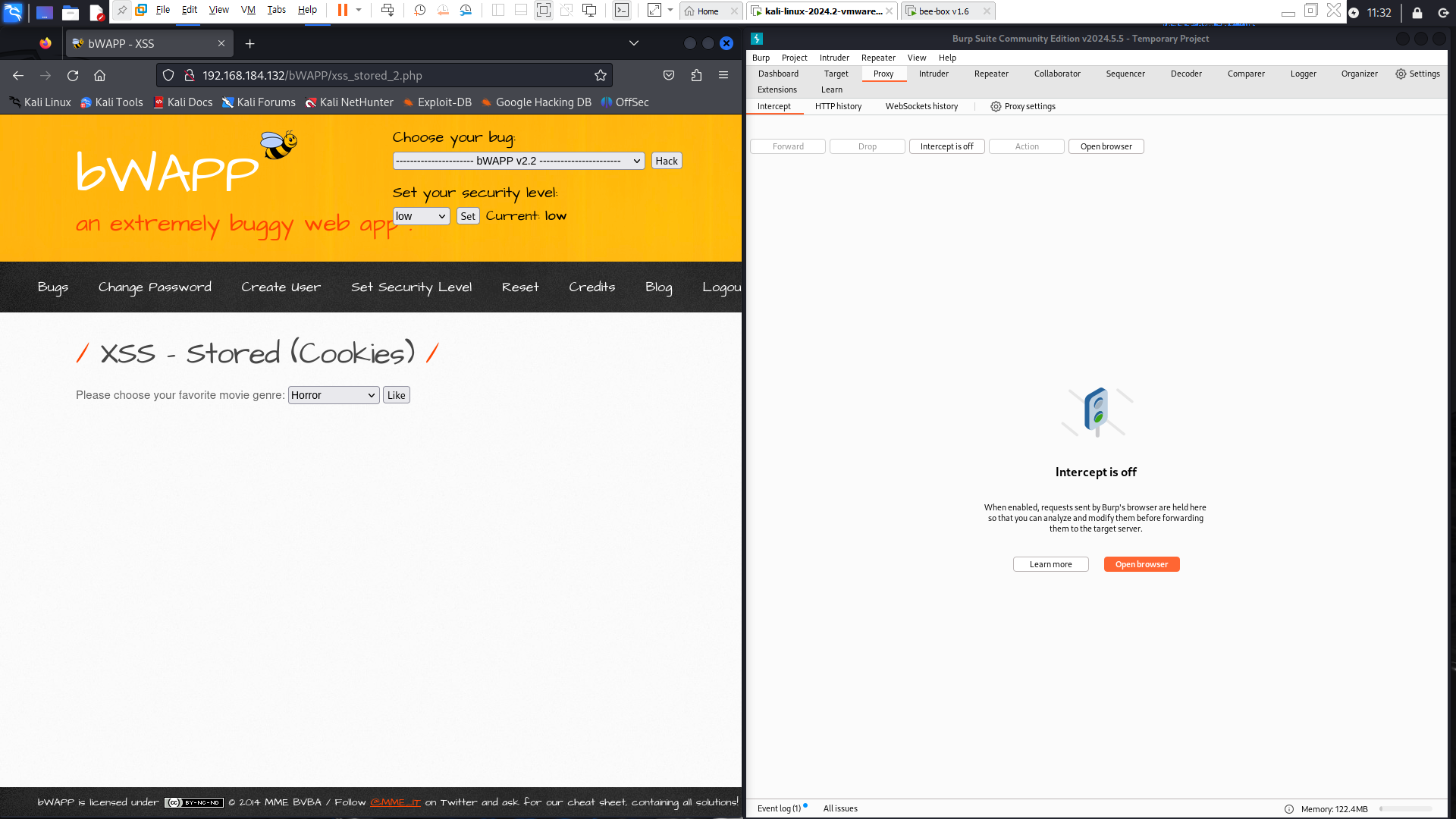Bookmark page with star icon
1456x819 pixels.
[600, 75]
